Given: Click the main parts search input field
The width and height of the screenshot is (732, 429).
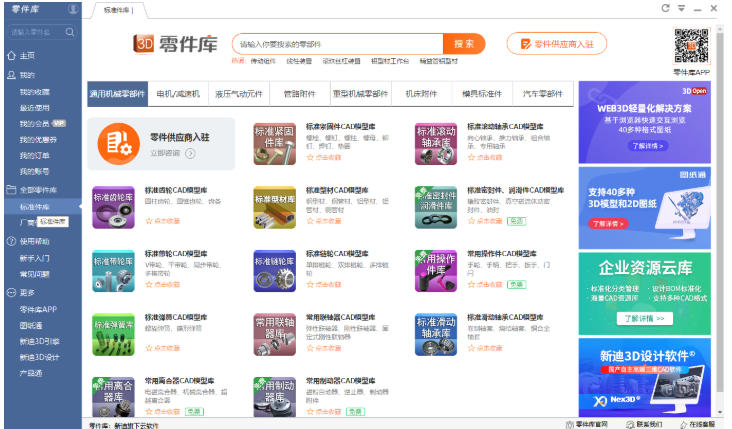Looking at the screenshot, I should pyautogui.click(x=337, y=44).
